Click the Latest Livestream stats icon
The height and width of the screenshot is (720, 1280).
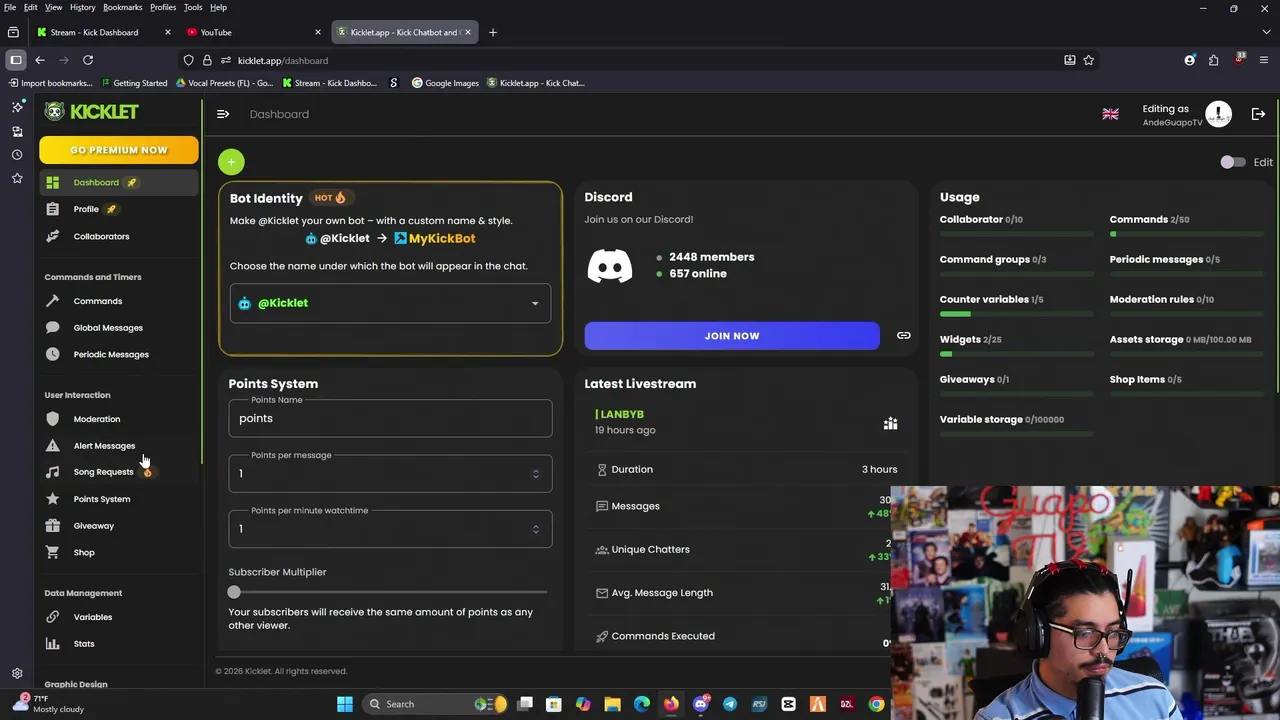890,424
